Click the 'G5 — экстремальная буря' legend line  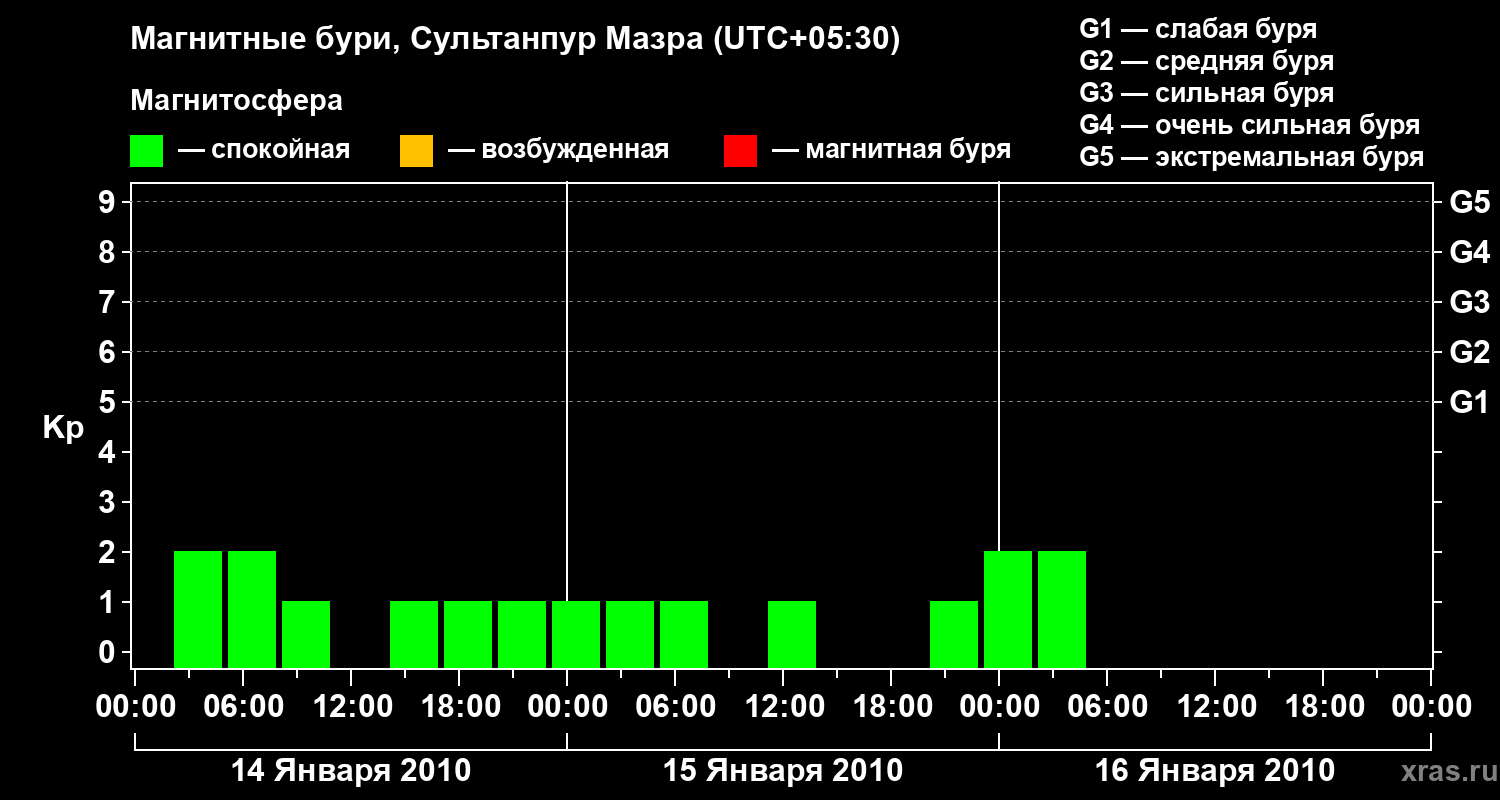tap(1252, 157)
